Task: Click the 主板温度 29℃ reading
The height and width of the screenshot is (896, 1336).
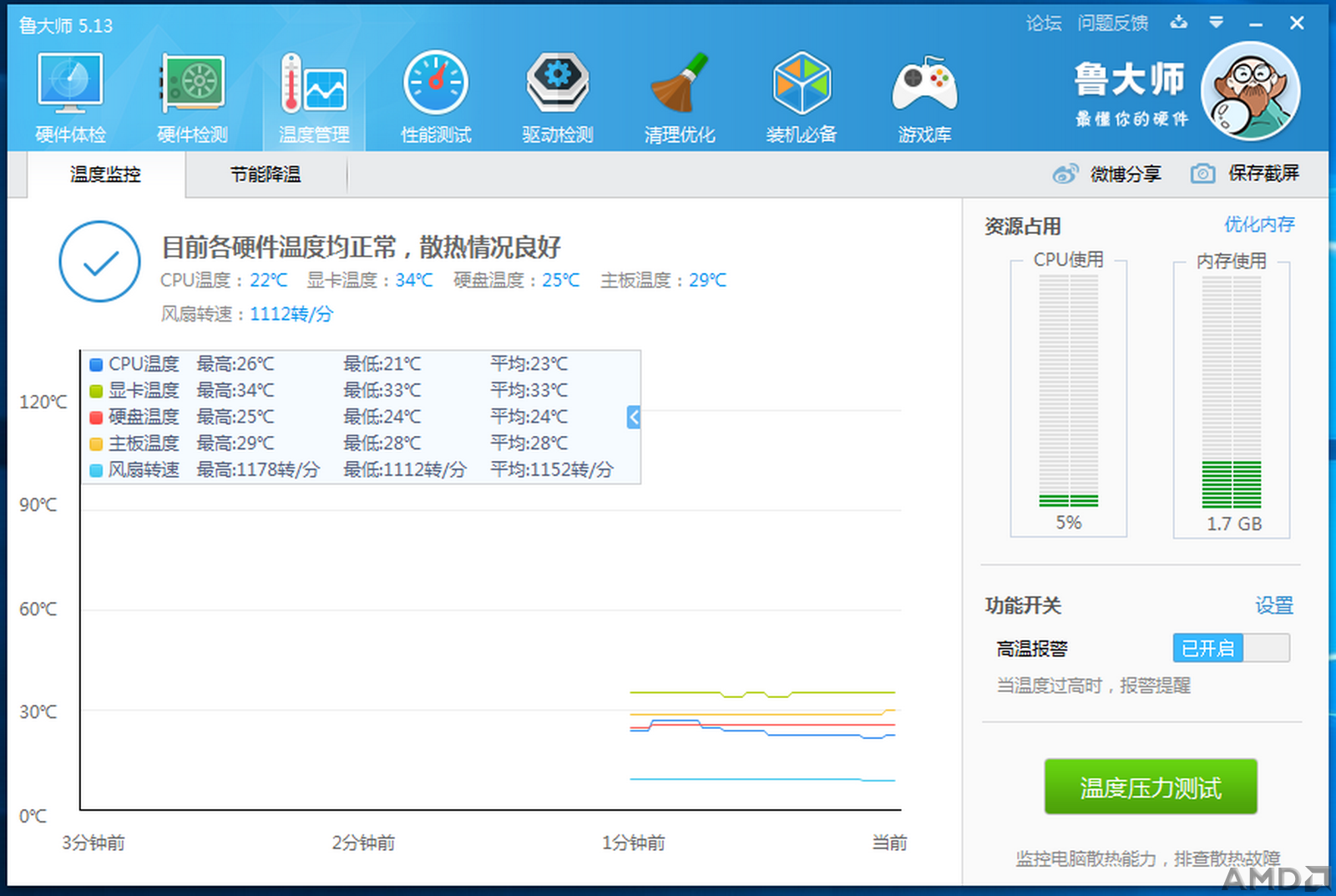Action: 664,281
